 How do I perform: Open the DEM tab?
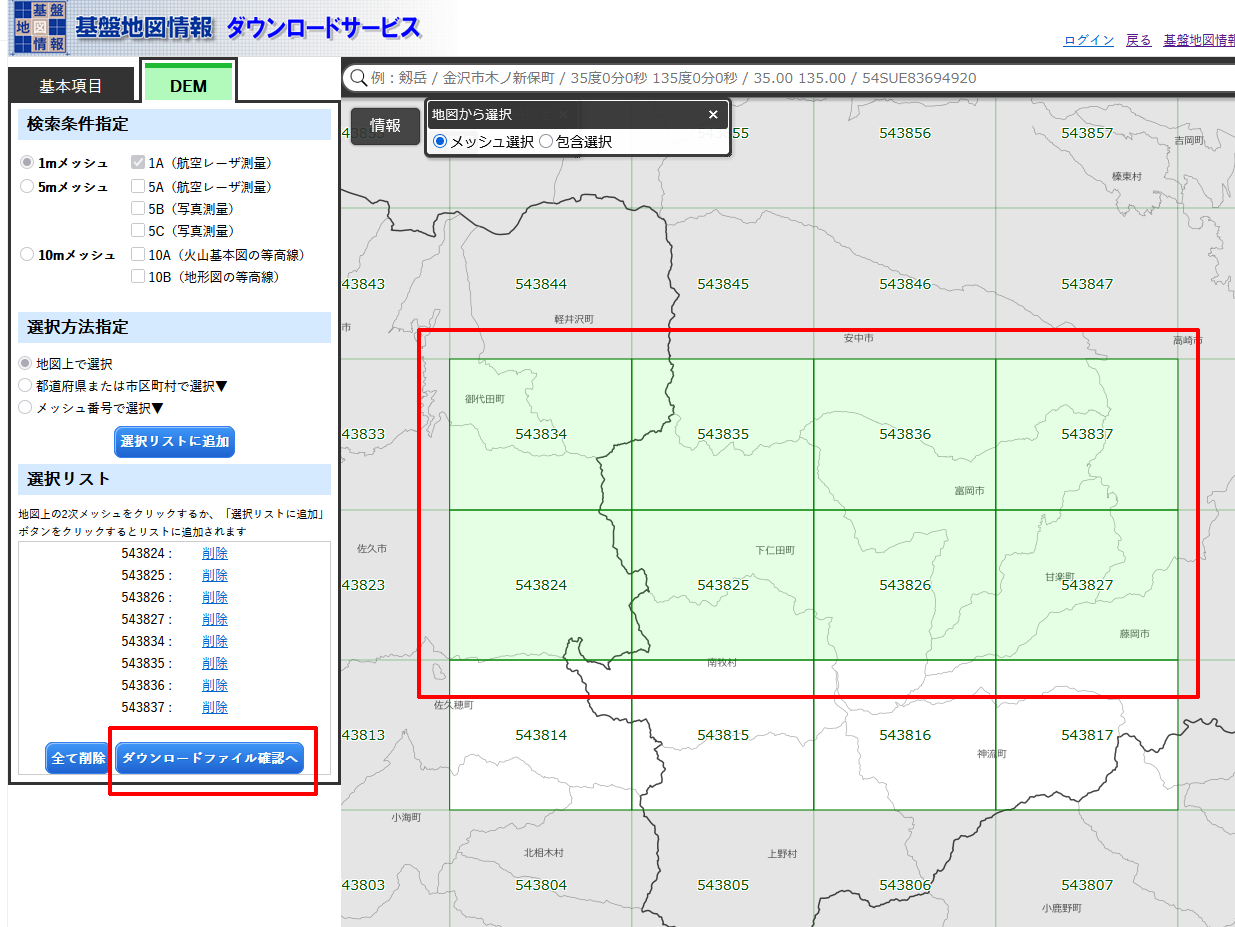pyautogui.click(x=188, y=86)
